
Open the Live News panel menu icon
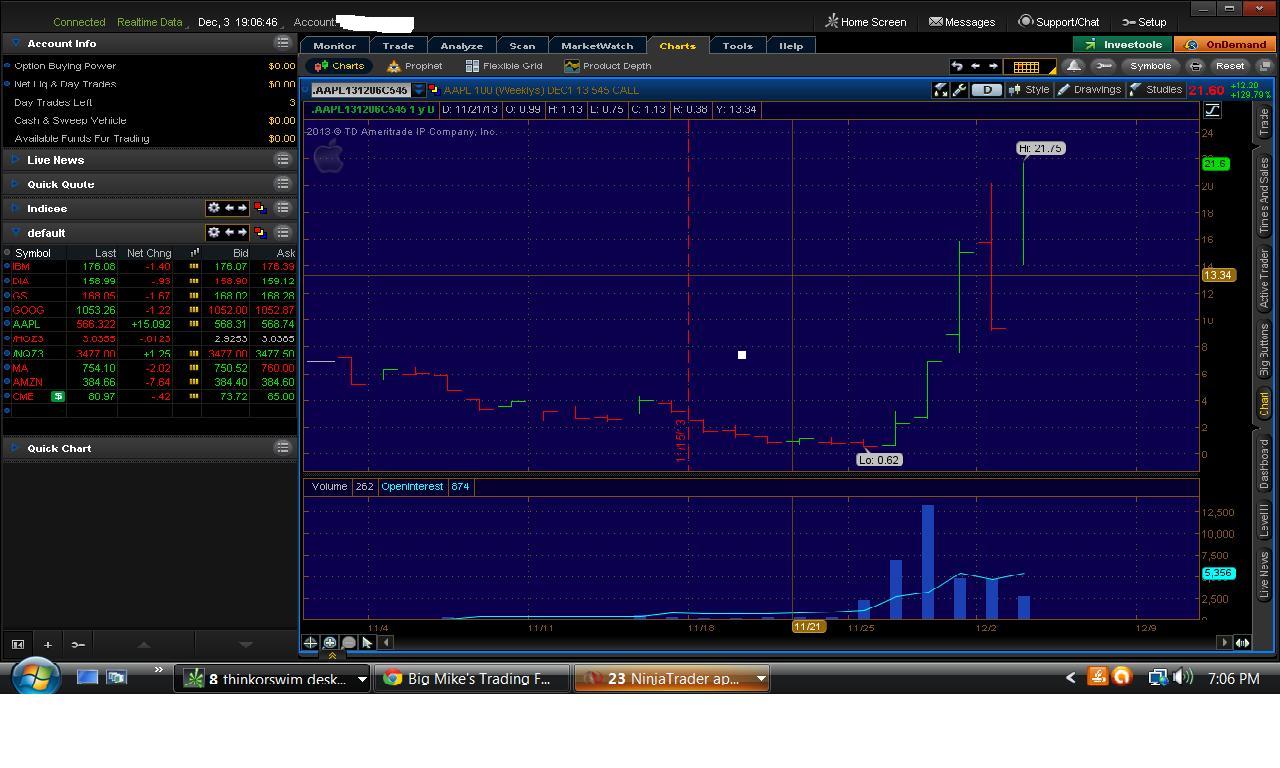pyautogui.click(x=283, y=160)
